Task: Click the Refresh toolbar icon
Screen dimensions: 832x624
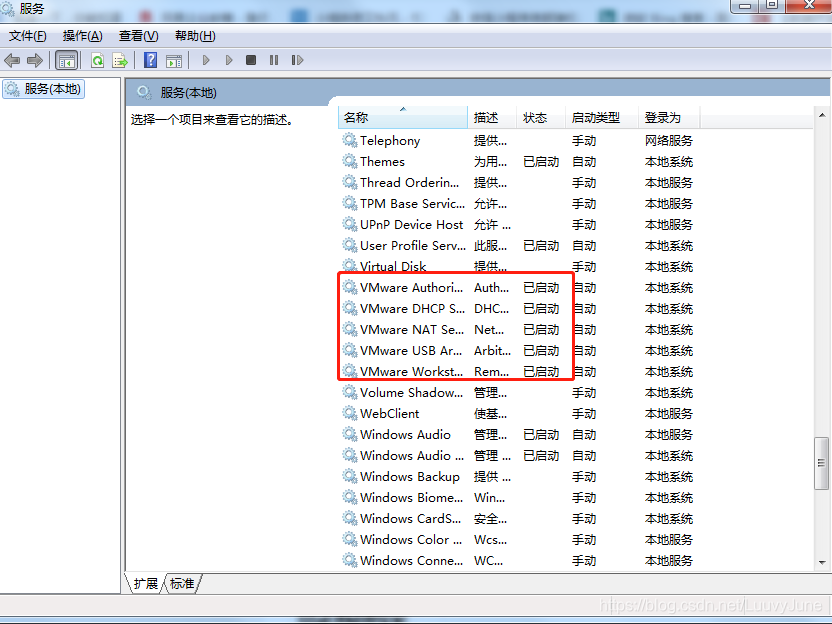Action: 97,60
